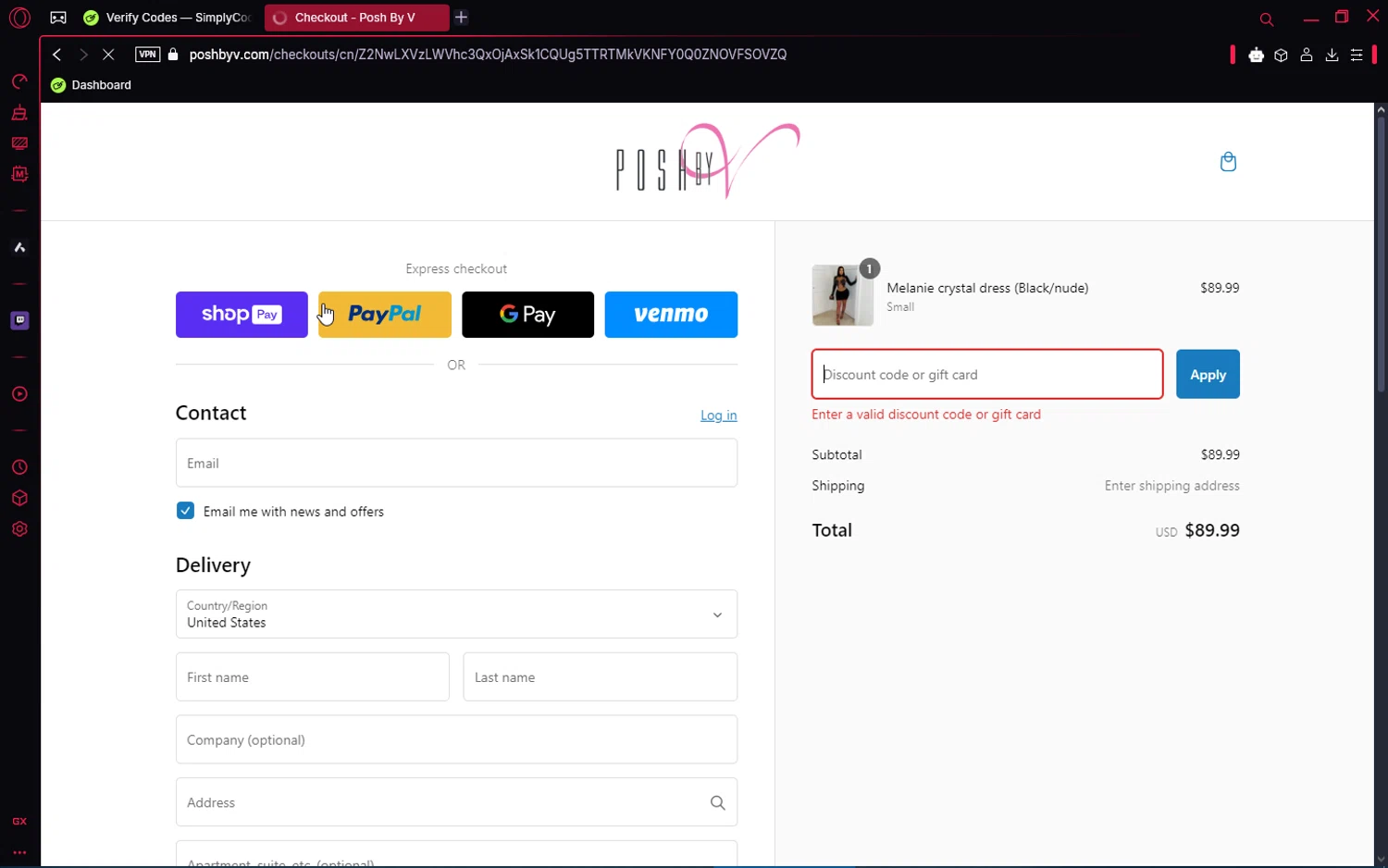
Task: Open History clock icon in sidebar
Action: click(x=19, y=467)
